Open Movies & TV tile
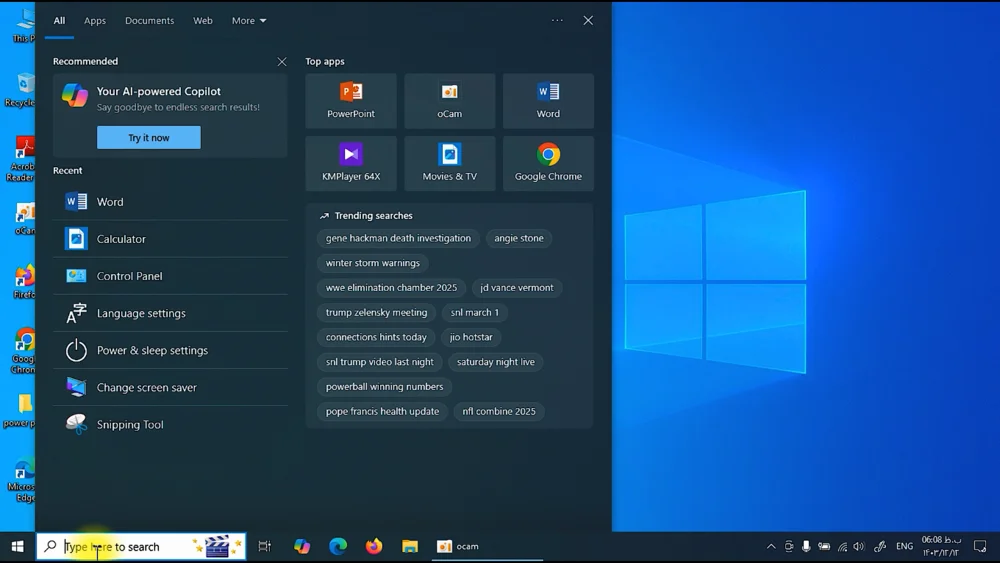 point(450,163)
